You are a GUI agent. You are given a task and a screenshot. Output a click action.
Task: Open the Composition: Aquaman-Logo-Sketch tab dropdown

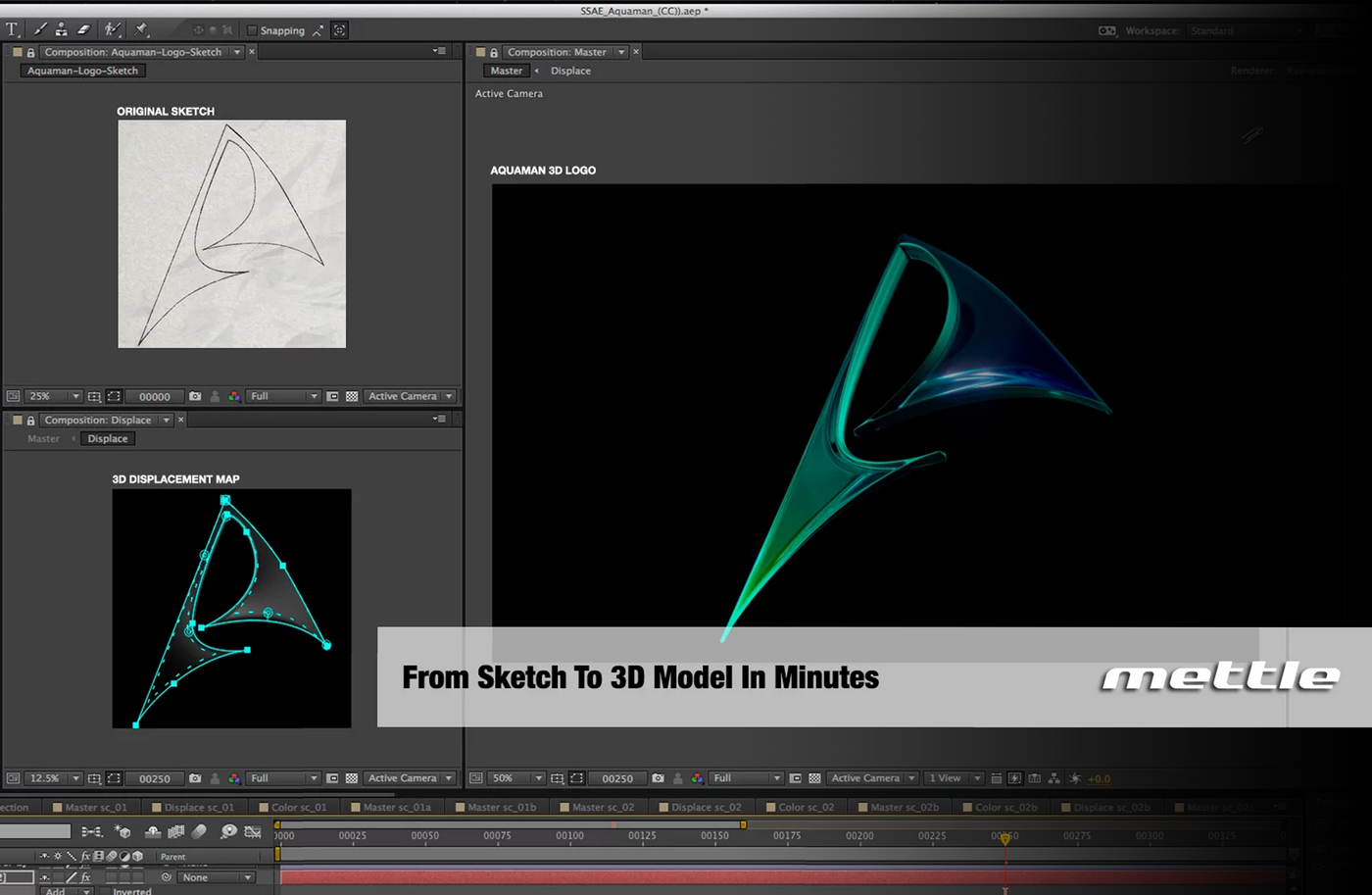coord(237,52)
